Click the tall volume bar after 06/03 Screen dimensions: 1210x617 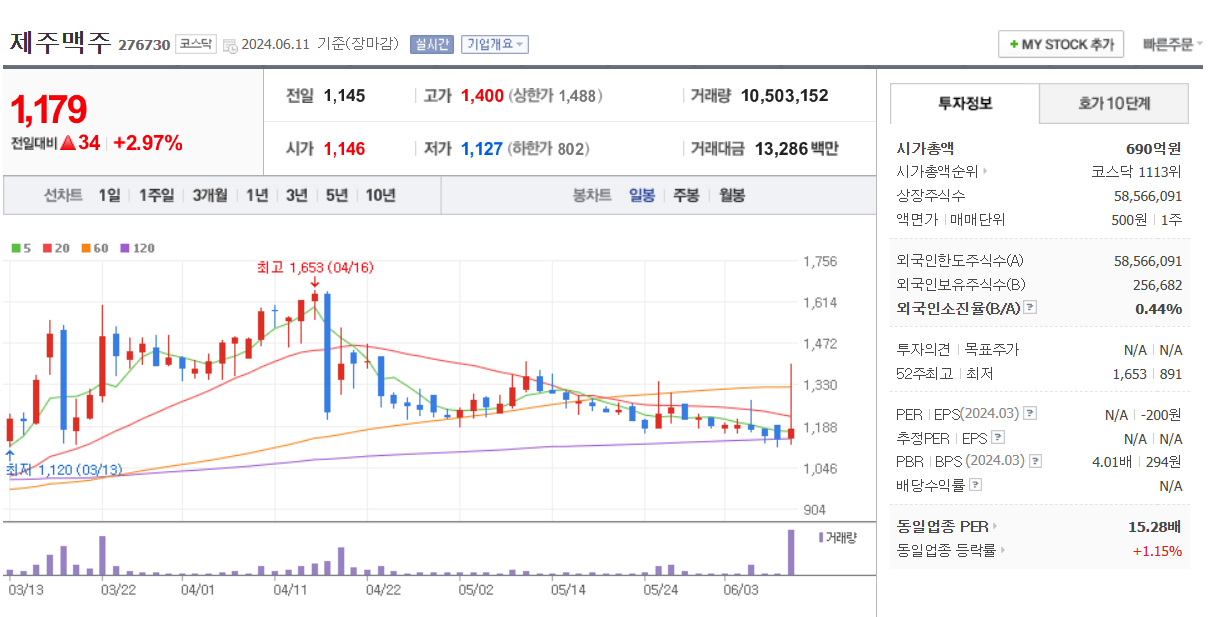pyautogui.click(x=790, y=552)
